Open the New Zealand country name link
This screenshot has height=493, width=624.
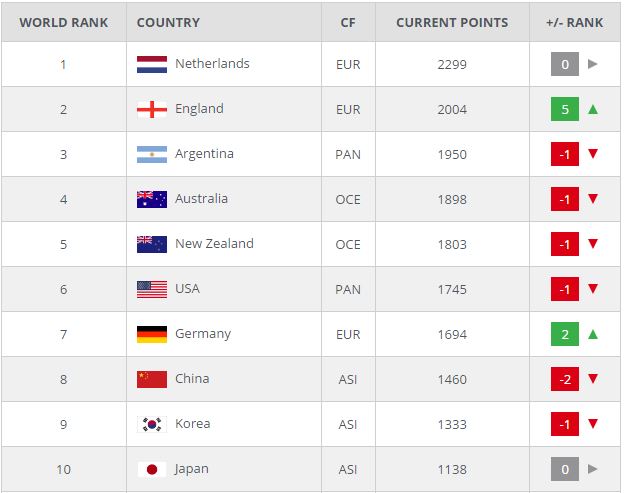point(214,244)
